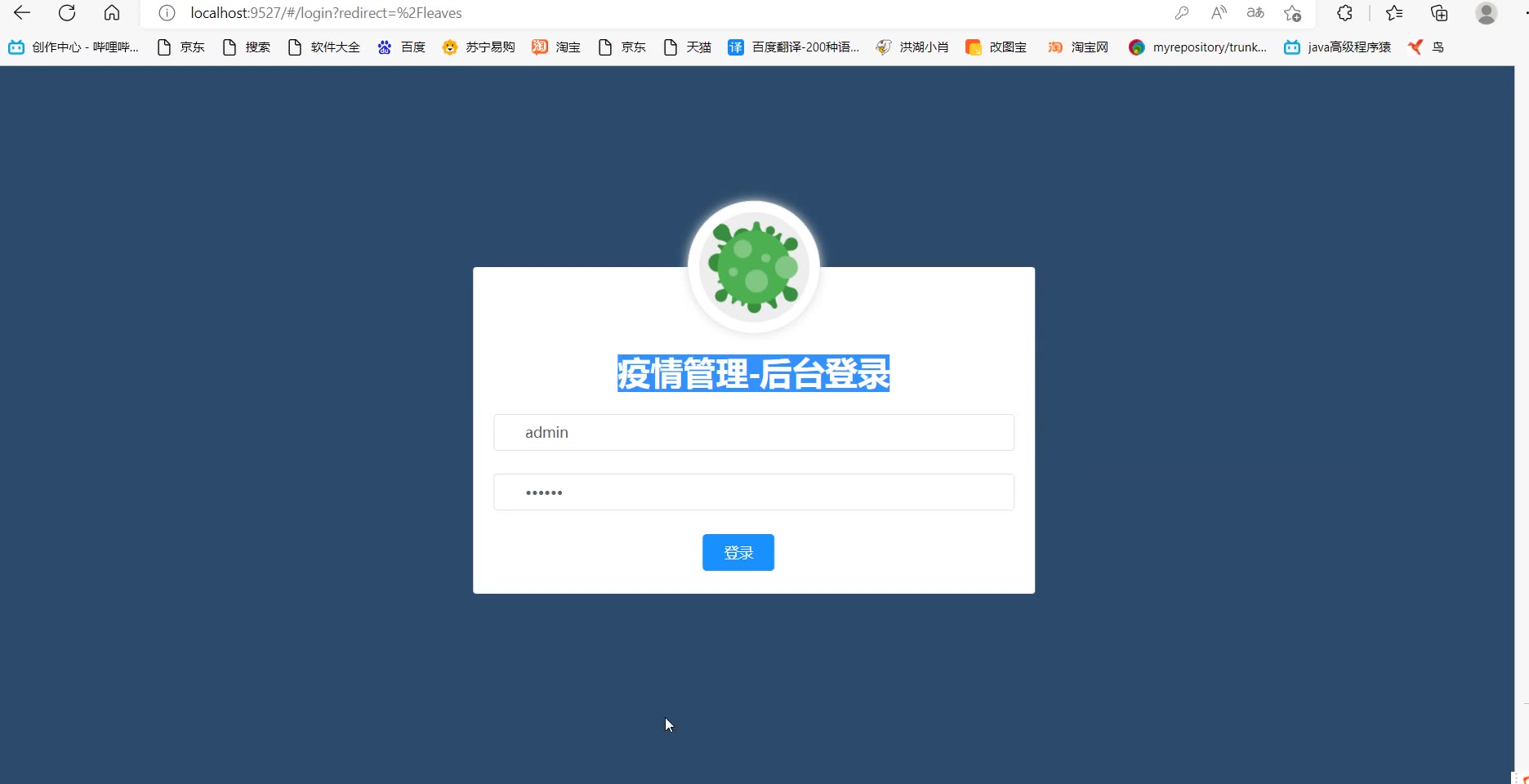Open the 淘宝 bookmark
This screenshot has width=1529, height=784.
coord(556,47)
